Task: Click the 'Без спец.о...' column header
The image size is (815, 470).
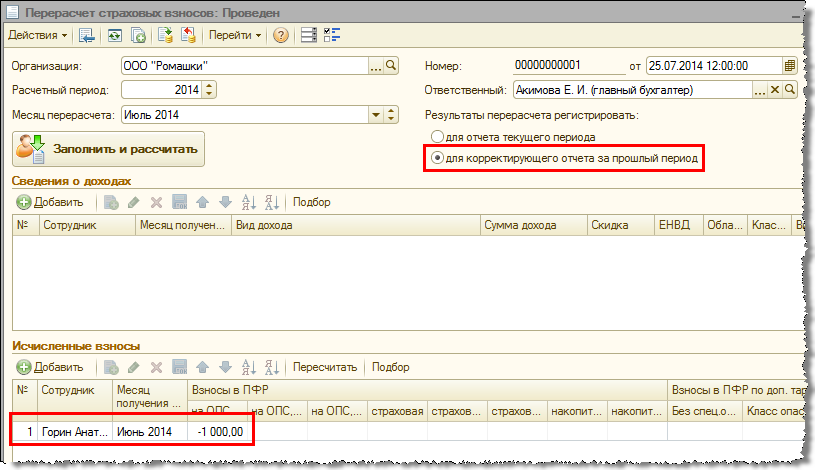Action: point(705,411)
